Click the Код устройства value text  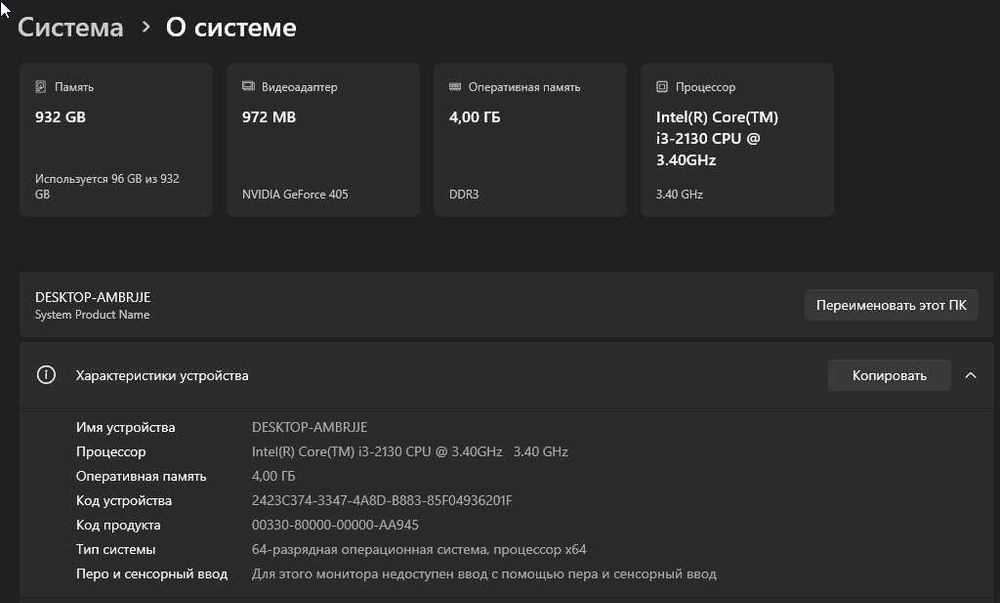click(x=382, y=500)
